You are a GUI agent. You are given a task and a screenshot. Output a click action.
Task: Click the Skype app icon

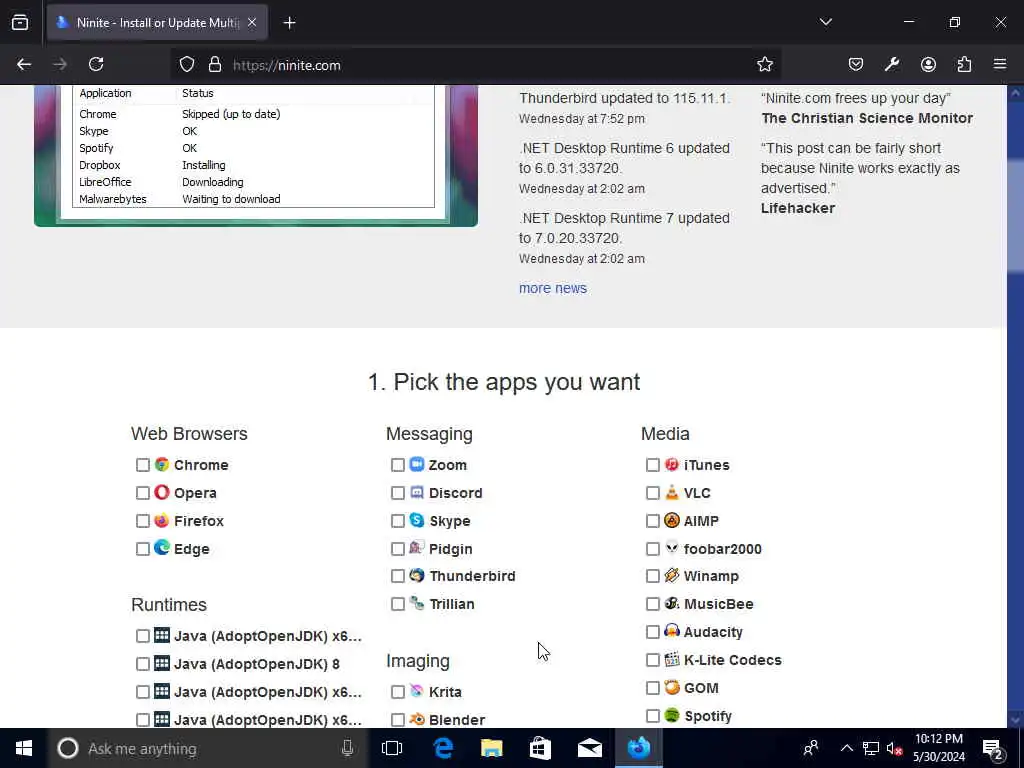(x=417, y=520)
